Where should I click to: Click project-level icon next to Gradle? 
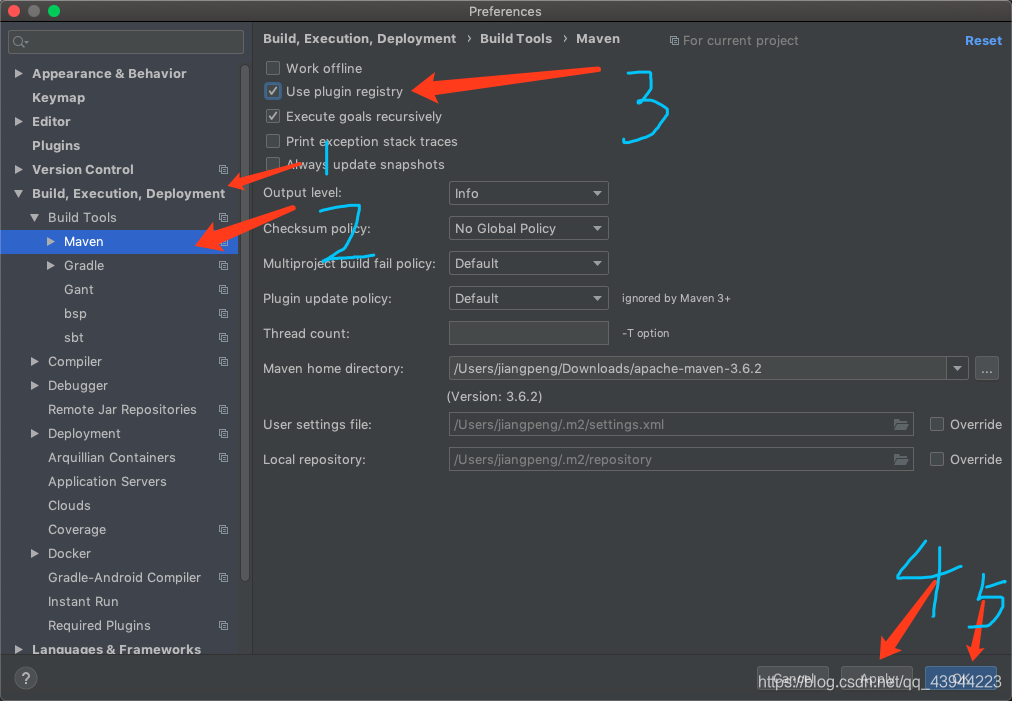click(223, 265)
